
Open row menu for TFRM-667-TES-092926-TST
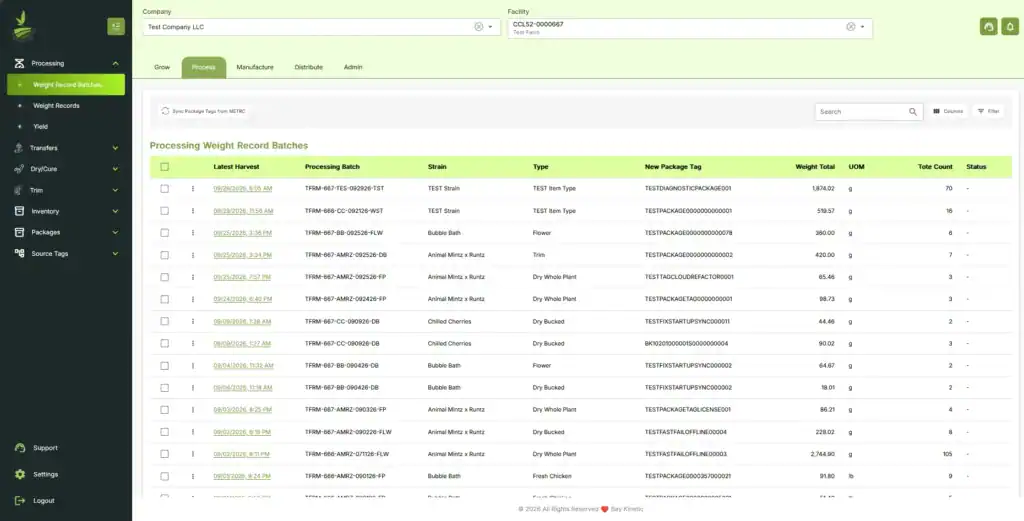tap(193, 189)
